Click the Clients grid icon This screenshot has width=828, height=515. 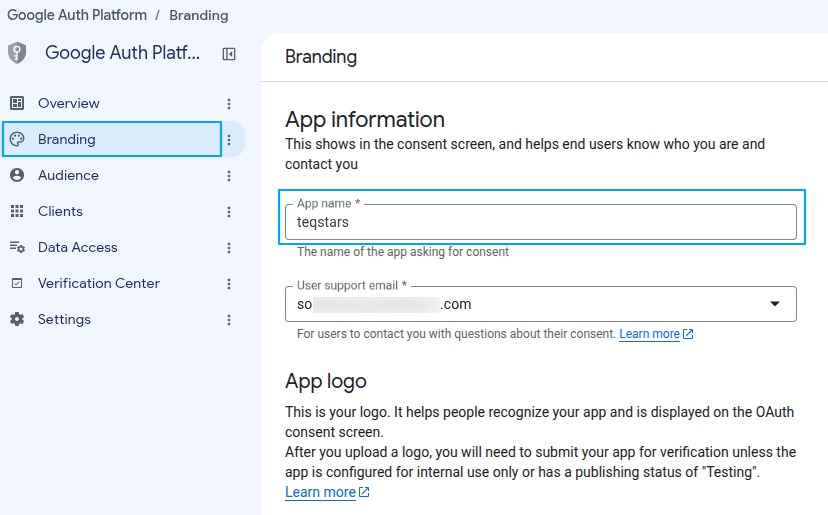(x=17, y=211)
